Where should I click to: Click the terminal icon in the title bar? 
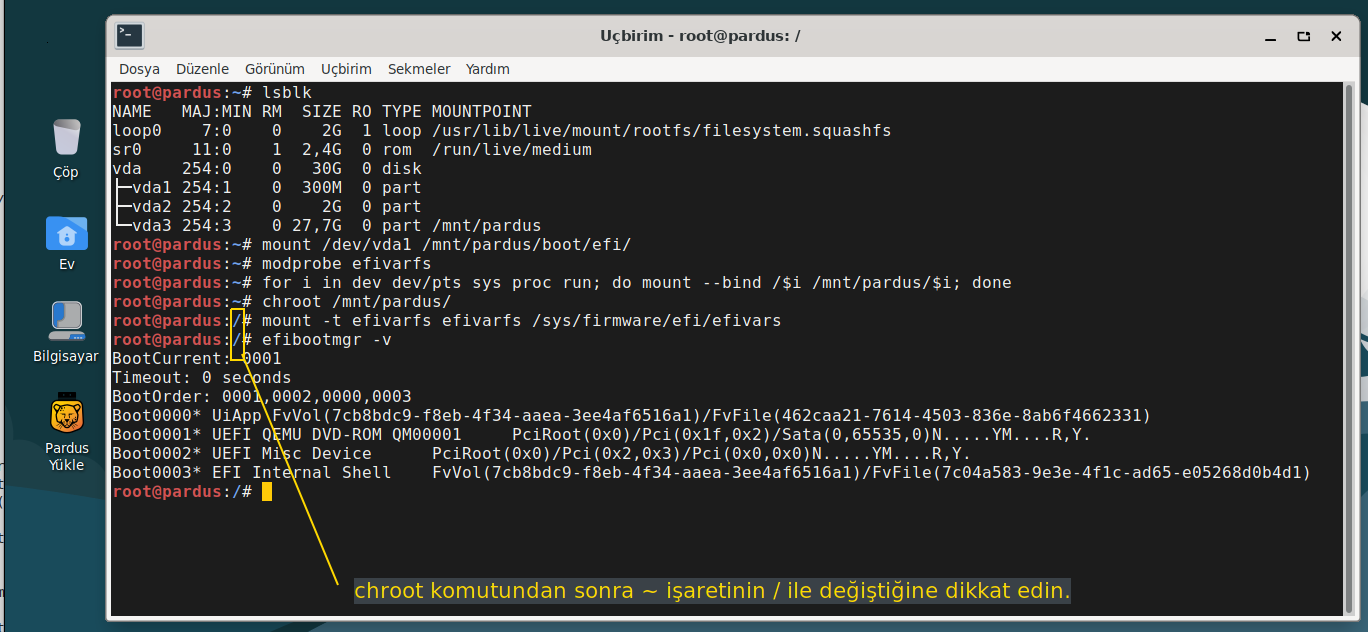(x=130, y=35)
